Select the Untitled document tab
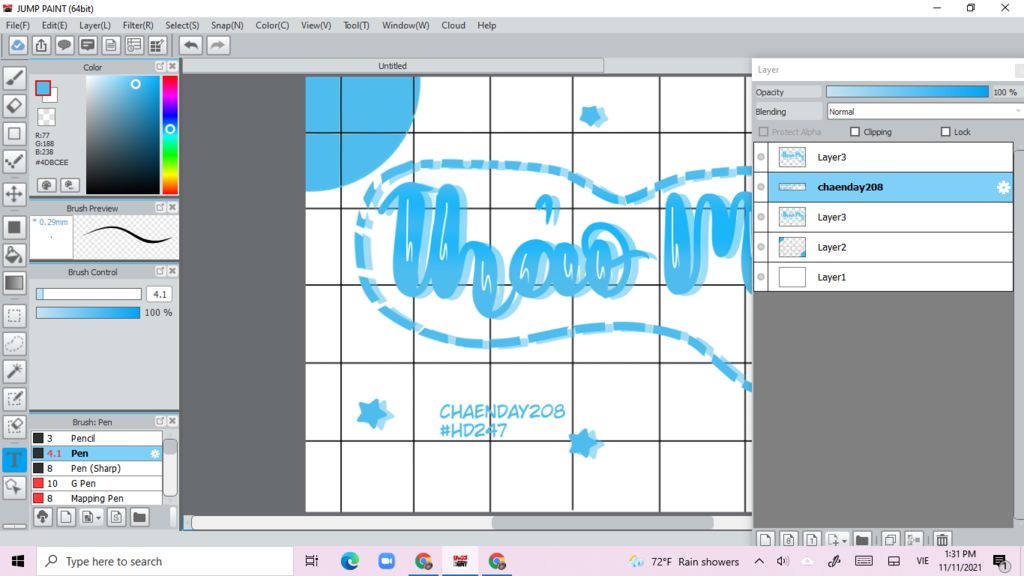This screenshot has width=1024, height=576. pos(392,66)
